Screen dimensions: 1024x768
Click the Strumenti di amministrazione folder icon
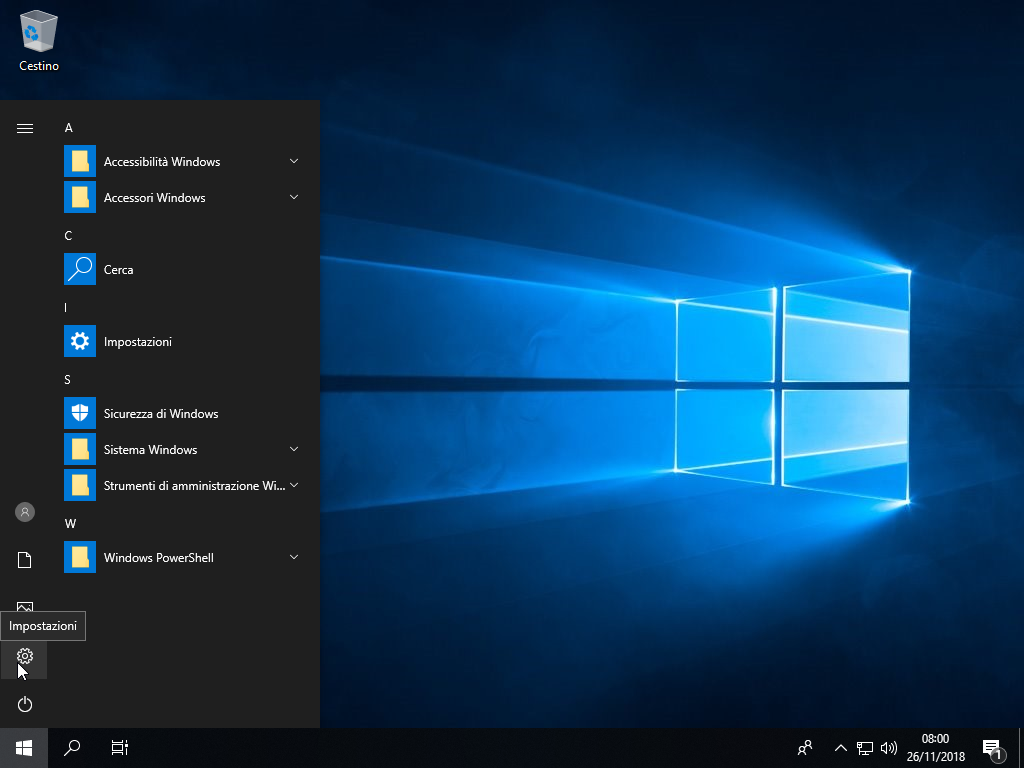tap(80, 485)
